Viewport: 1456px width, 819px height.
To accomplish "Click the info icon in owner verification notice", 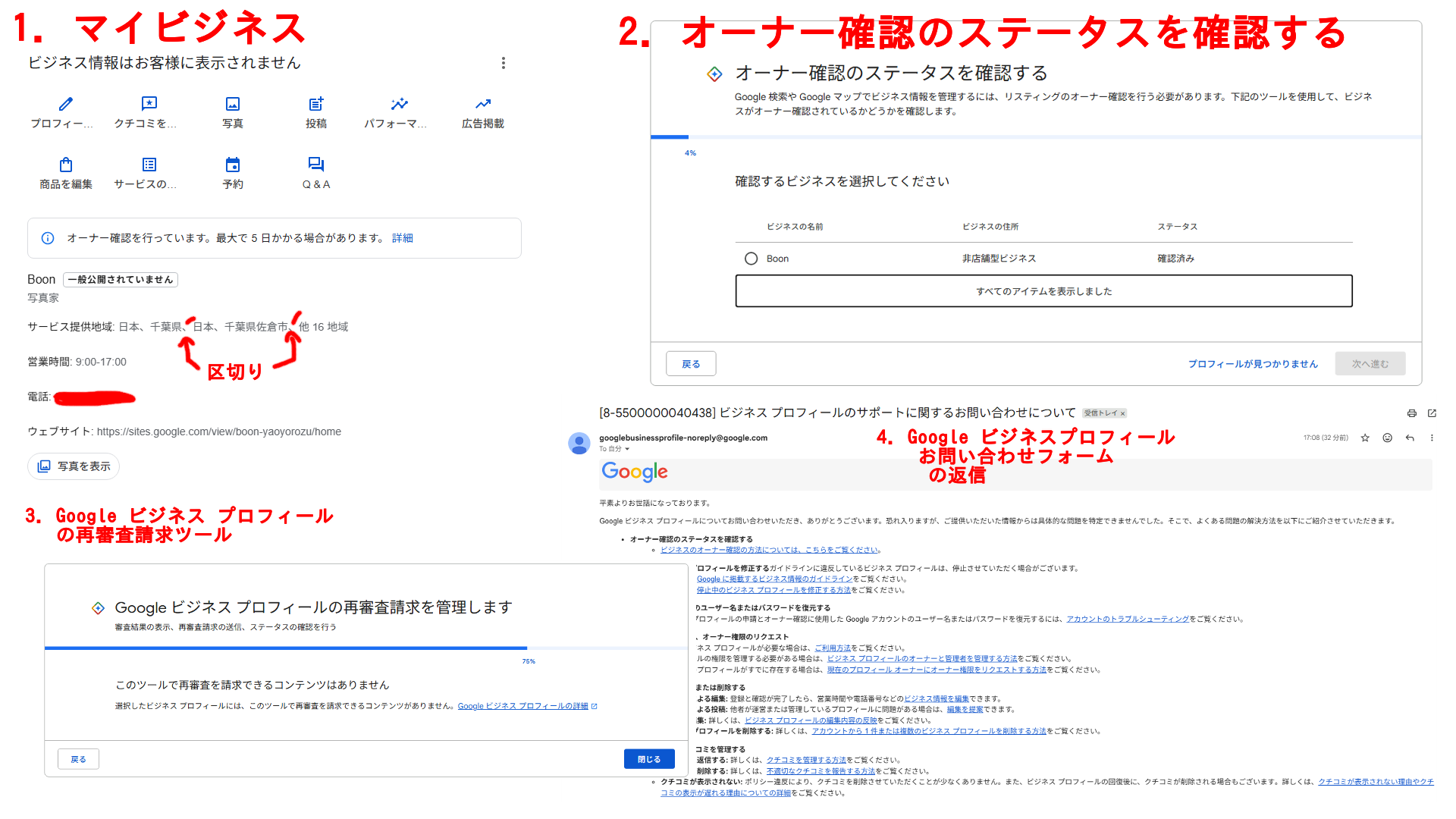I will (x=48, y=238).
